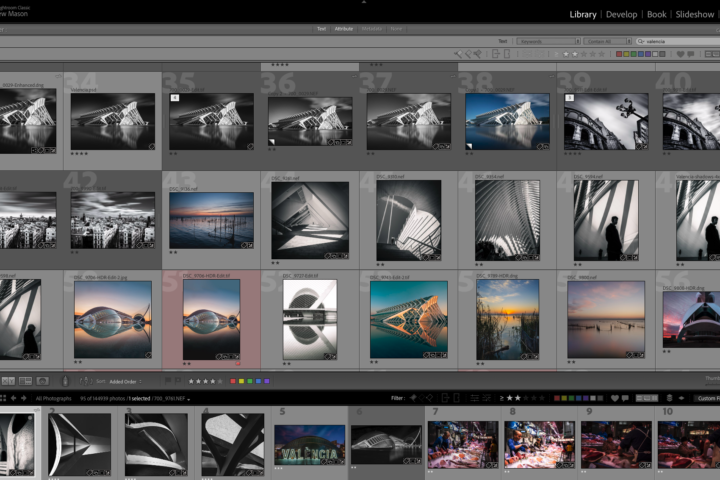Image resolution: width=720 pixels, height=480 pixels.
Task: Apply red color label from toolbar
Action: [x=233, y=381]
